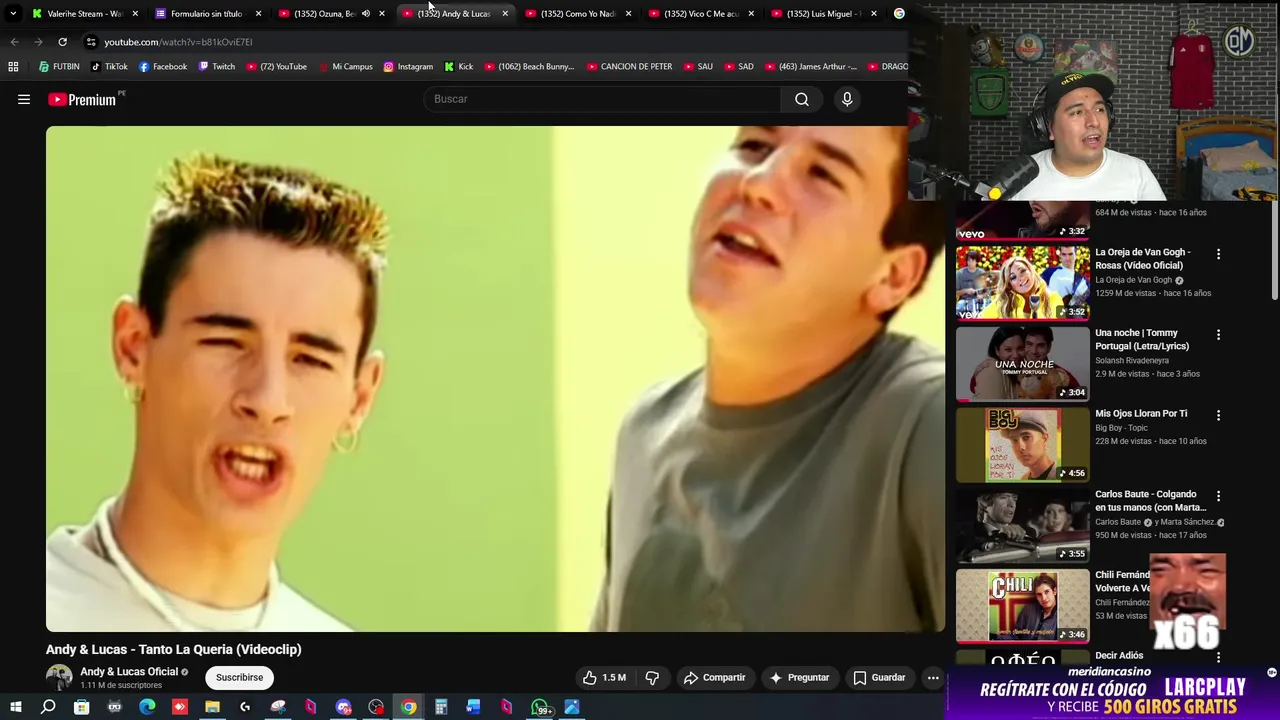Open James Arthur bookmark
The image size is (1280, 720).
(x=810, y=67)
